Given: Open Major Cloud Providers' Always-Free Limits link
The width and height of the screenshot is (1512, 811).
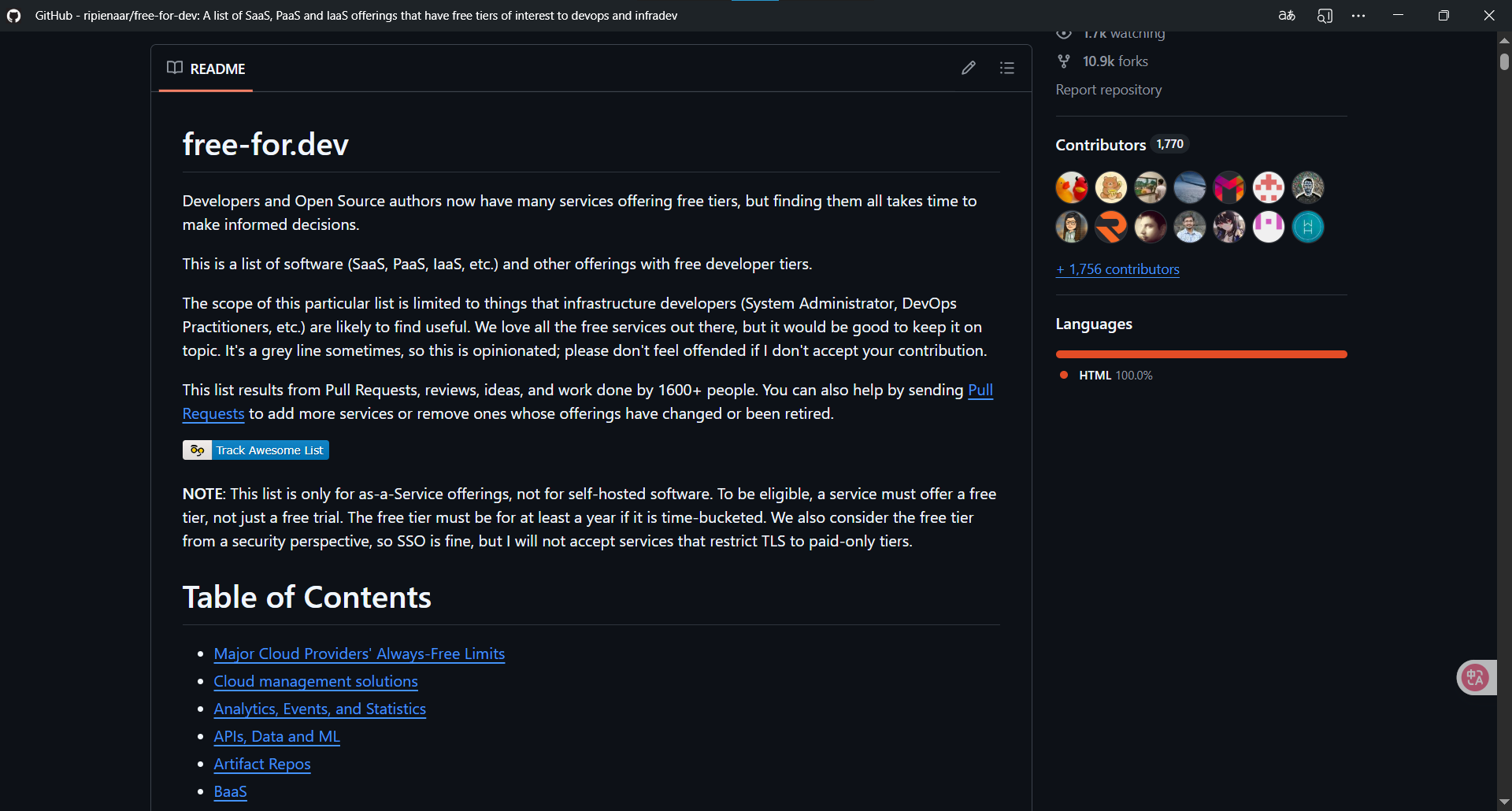Looking at the screenshot, I should (359, 654).
